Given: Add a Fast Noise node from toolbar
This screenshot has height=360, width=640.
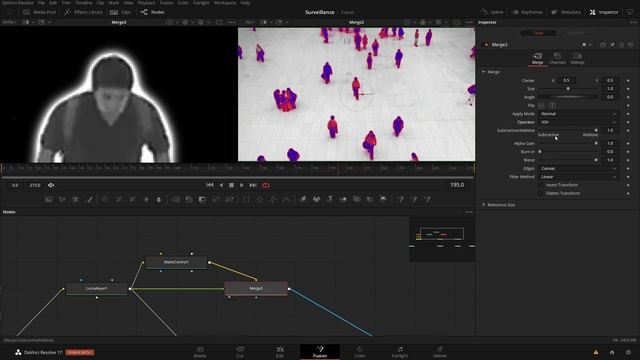Looking at the screenshot, I should 62,199.
